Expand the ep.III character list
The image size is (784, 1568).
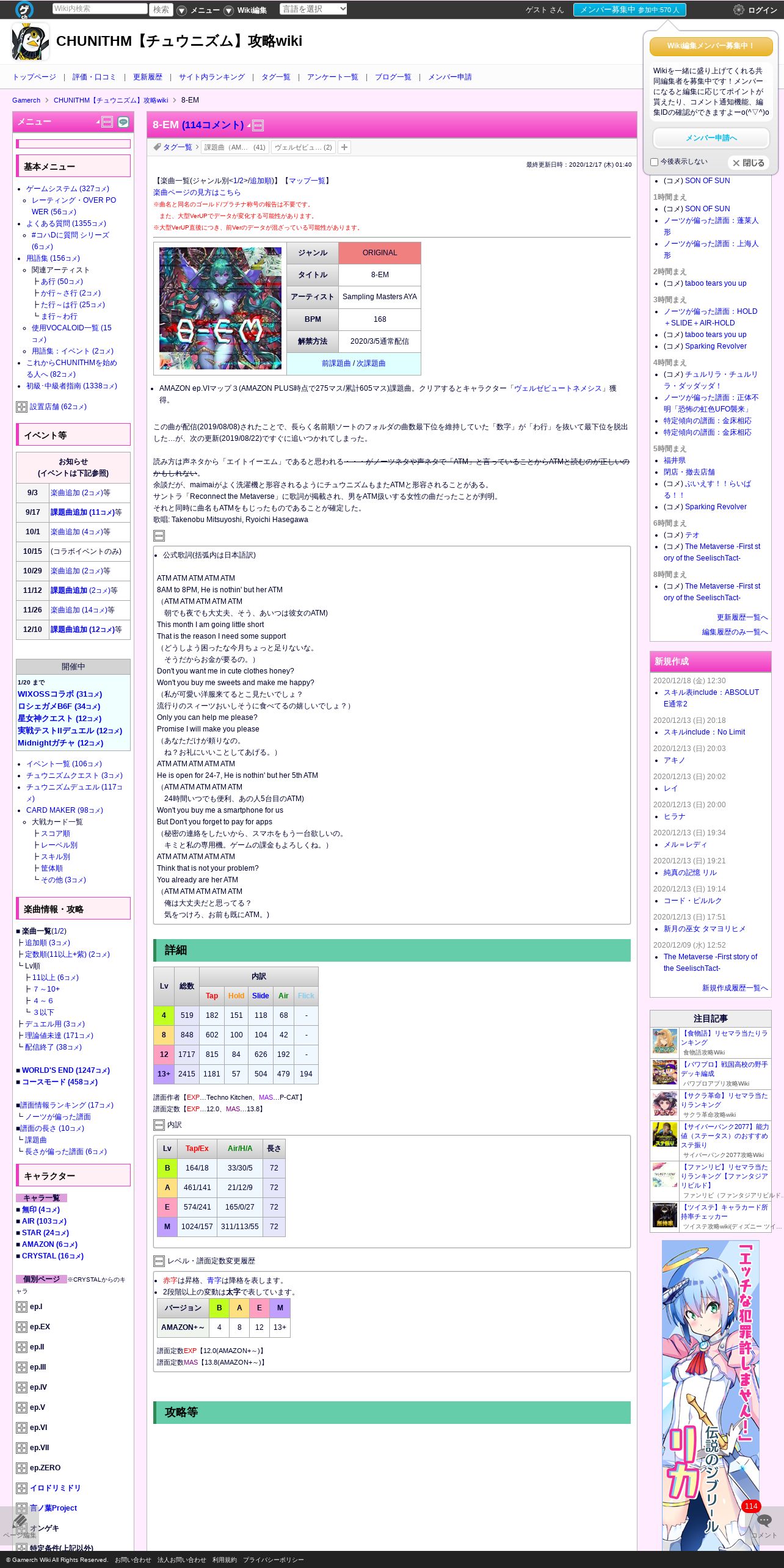click(21, 1367)
